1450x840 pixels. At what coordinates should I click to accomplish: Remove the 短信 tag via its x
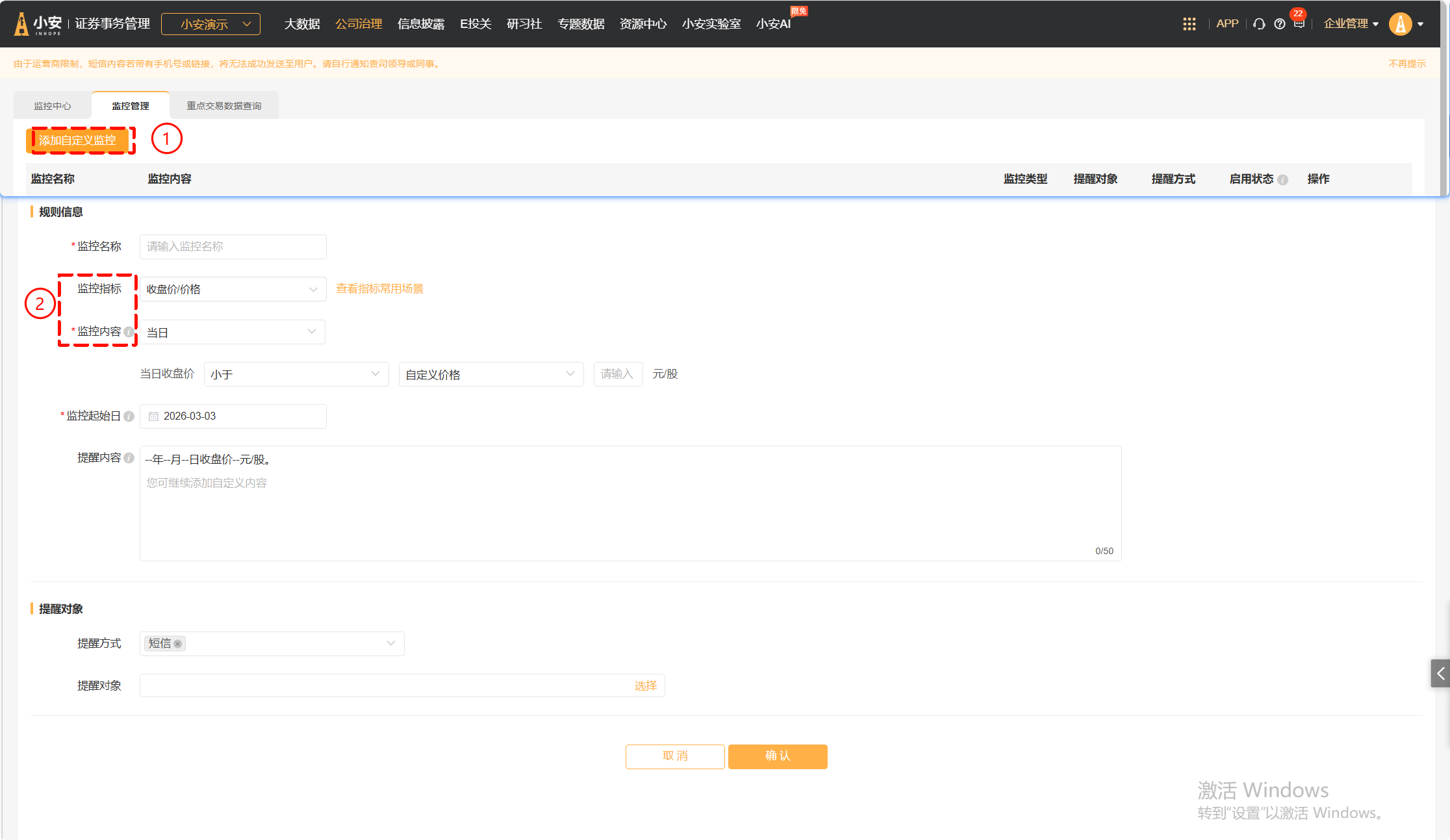(x=177, y=644)
